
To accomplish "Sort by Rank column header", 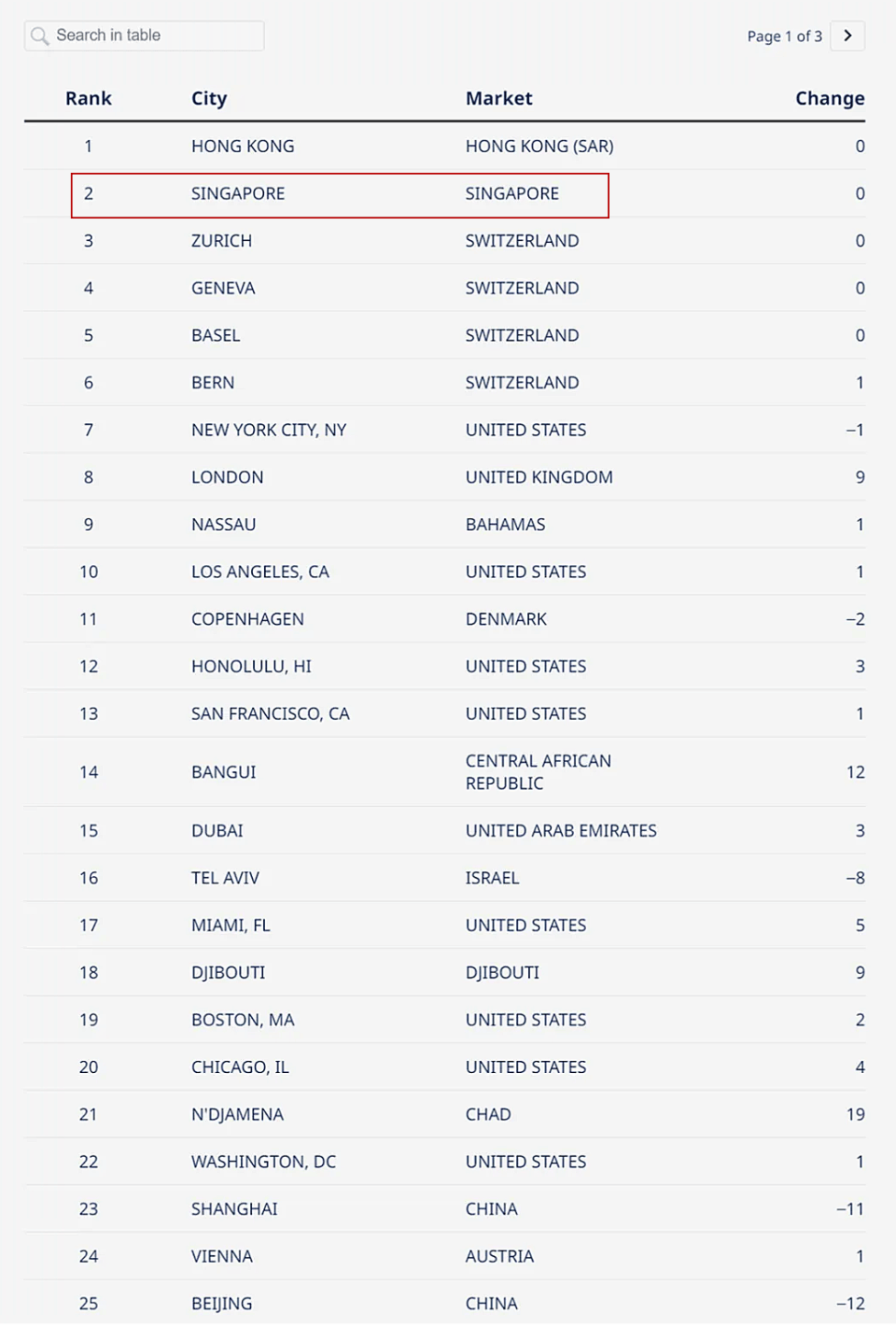I will click(x=89, y=98).
